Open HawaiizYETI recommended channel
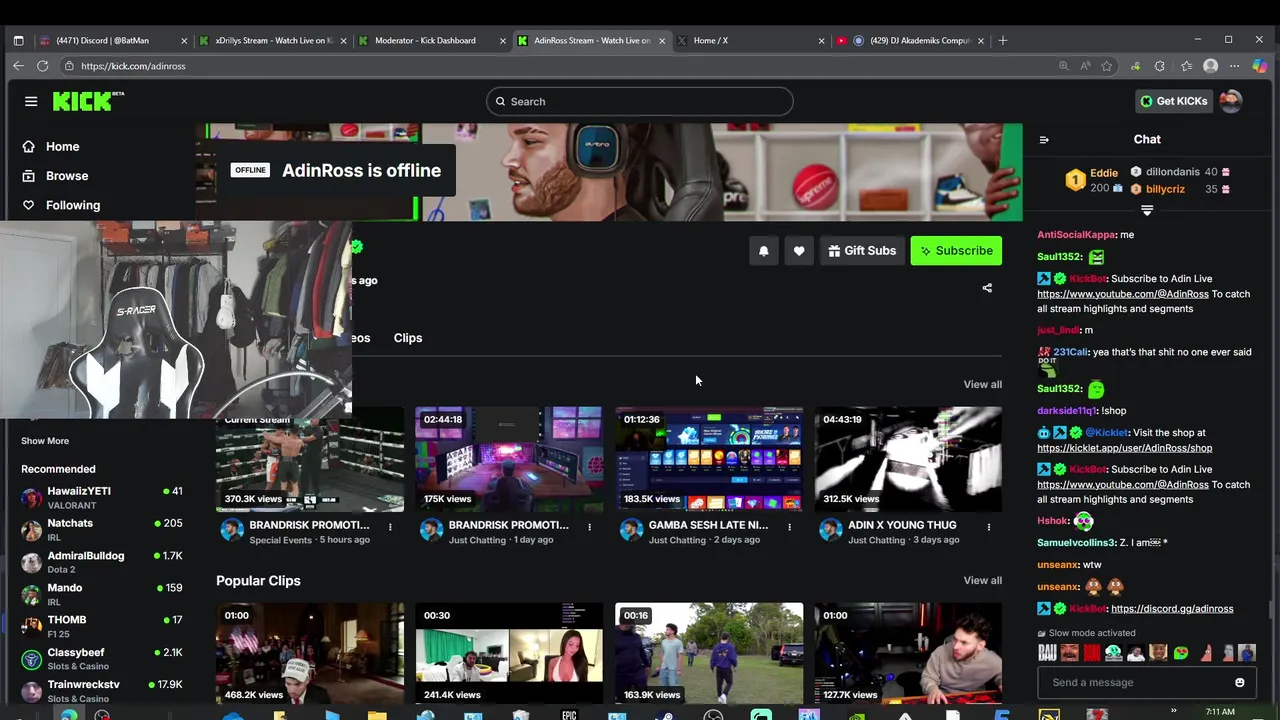The height and width of the screenshot is (720, 1280). 101,498
